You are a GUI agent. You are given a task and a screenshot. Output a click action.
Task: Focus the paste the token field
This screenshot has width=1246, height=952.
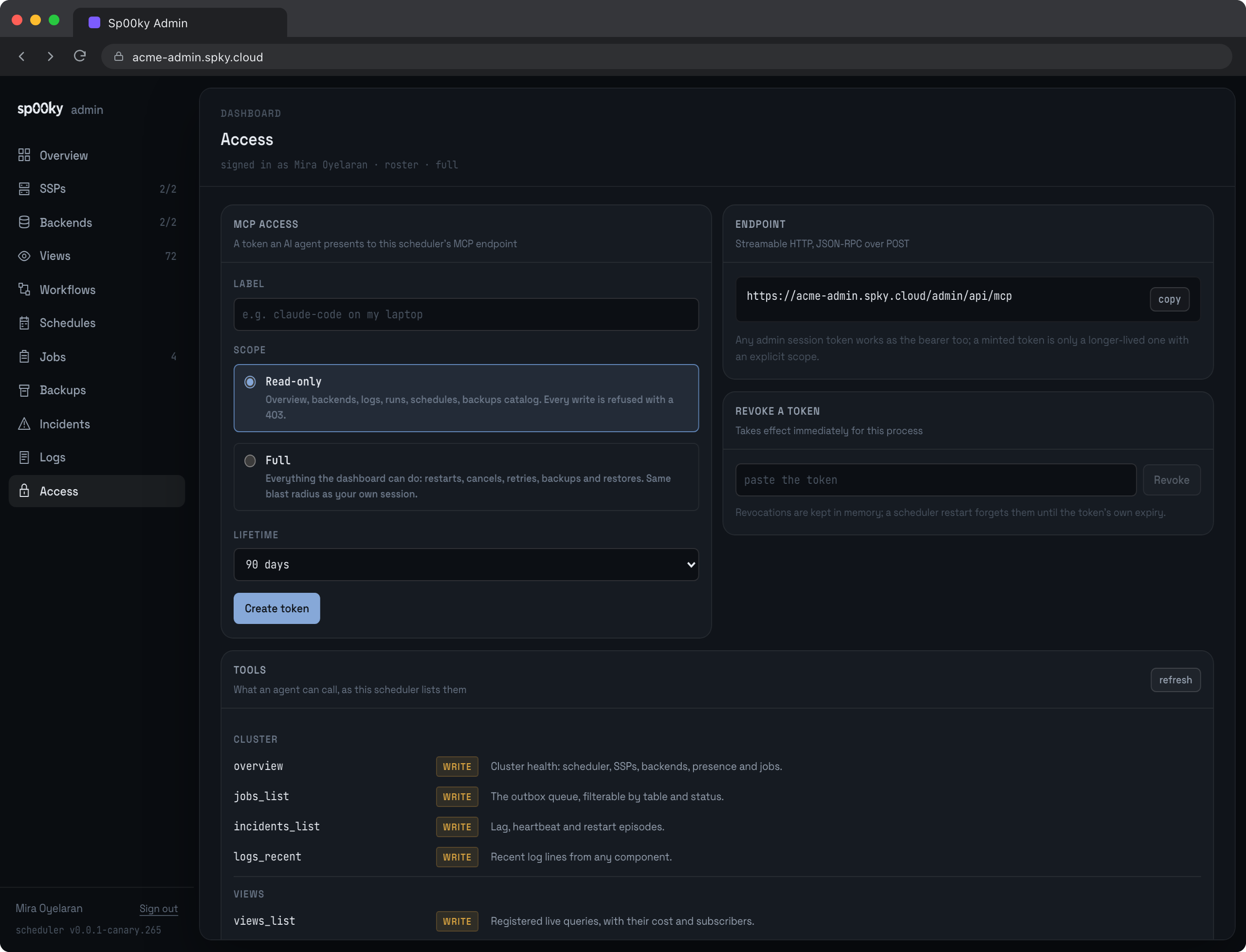pos(935,480)
